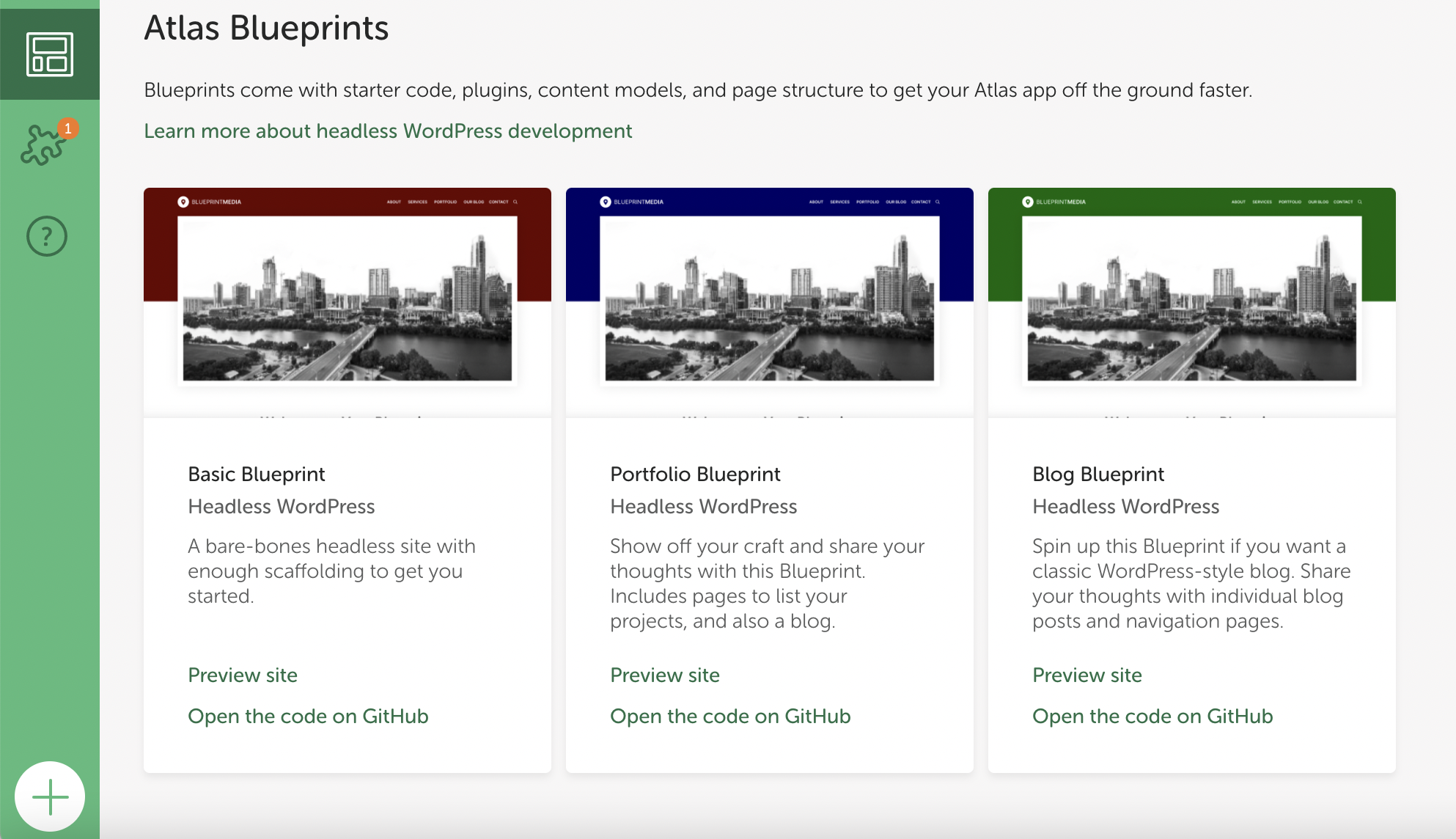Click the Blog Blueprint green thumbnail
This screenshot has height=839, width=1456.
pos(1192,302)
